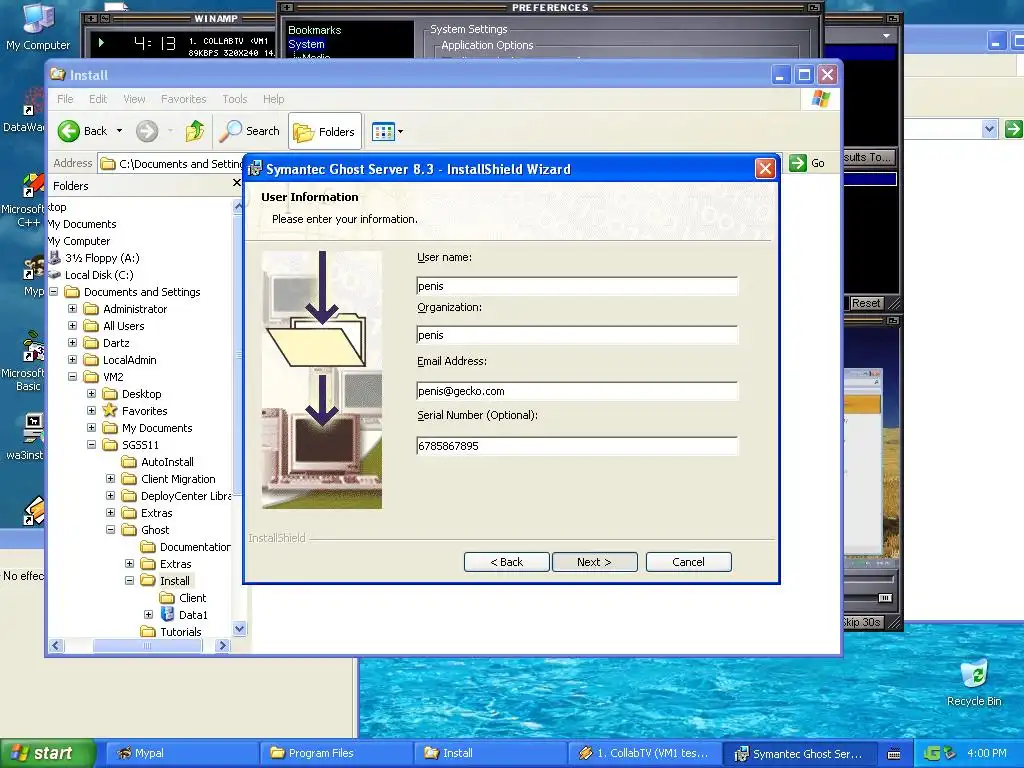
Task: Click the User name field
Action: click(577, 286)
